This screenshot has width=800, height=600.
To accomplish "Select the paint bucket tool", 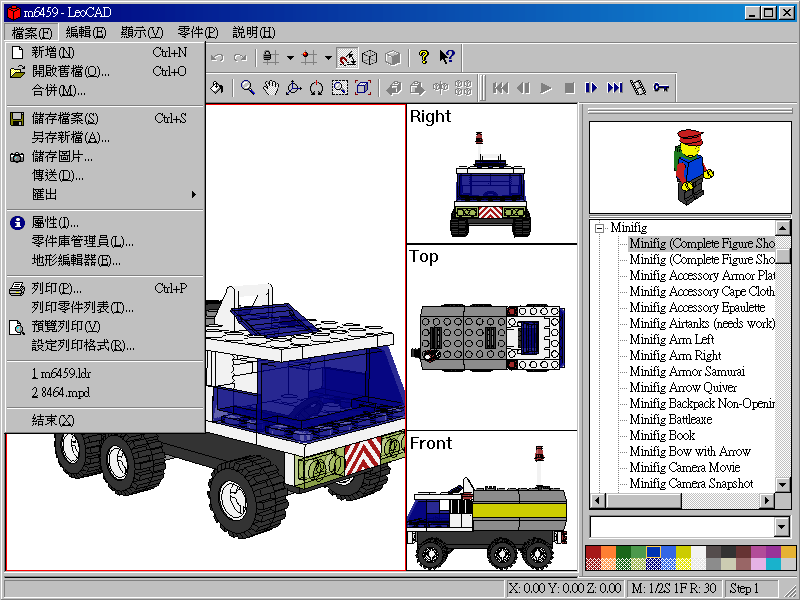I will click(x=216, y=87).
